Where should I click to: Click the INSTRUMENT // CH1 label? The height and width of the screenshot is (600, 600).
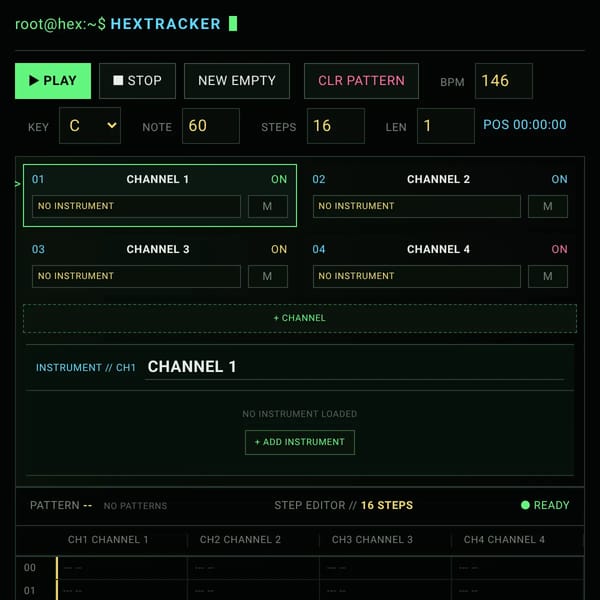[x=86, y=368]
